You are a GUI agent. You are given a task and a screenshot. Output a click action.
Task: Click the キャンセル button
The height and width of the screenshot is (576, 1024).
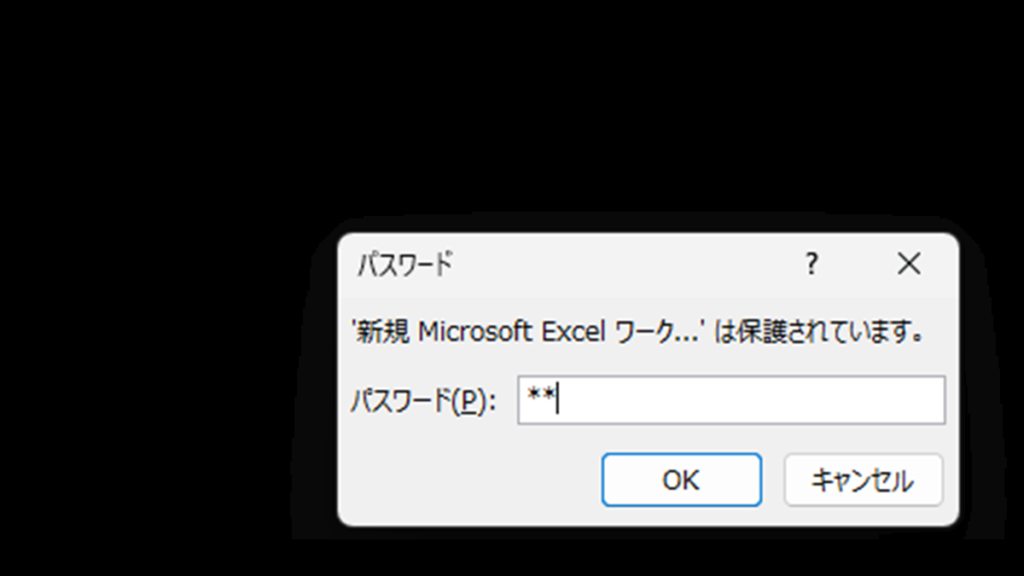(x=863, y=480)
